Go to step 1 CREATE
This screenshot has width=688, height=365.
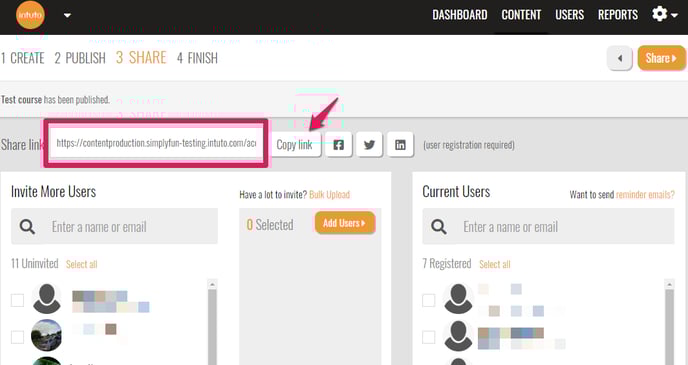[23, 58]
